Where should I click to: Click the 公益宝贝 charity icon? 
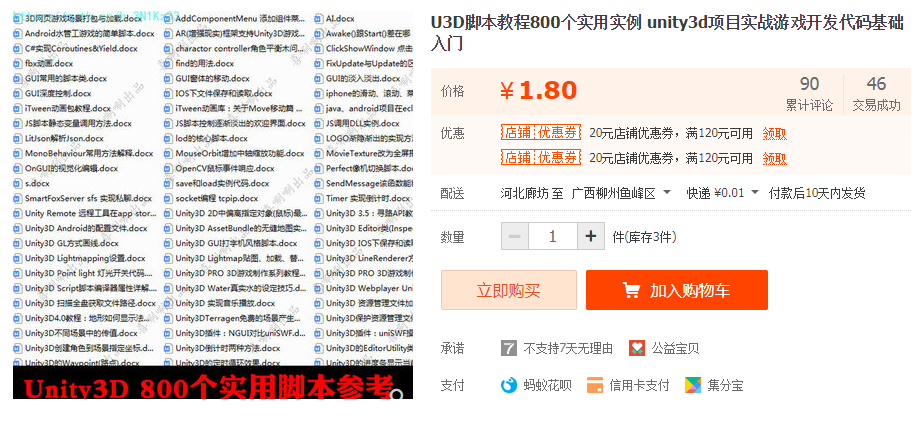(x=637, y=349)
